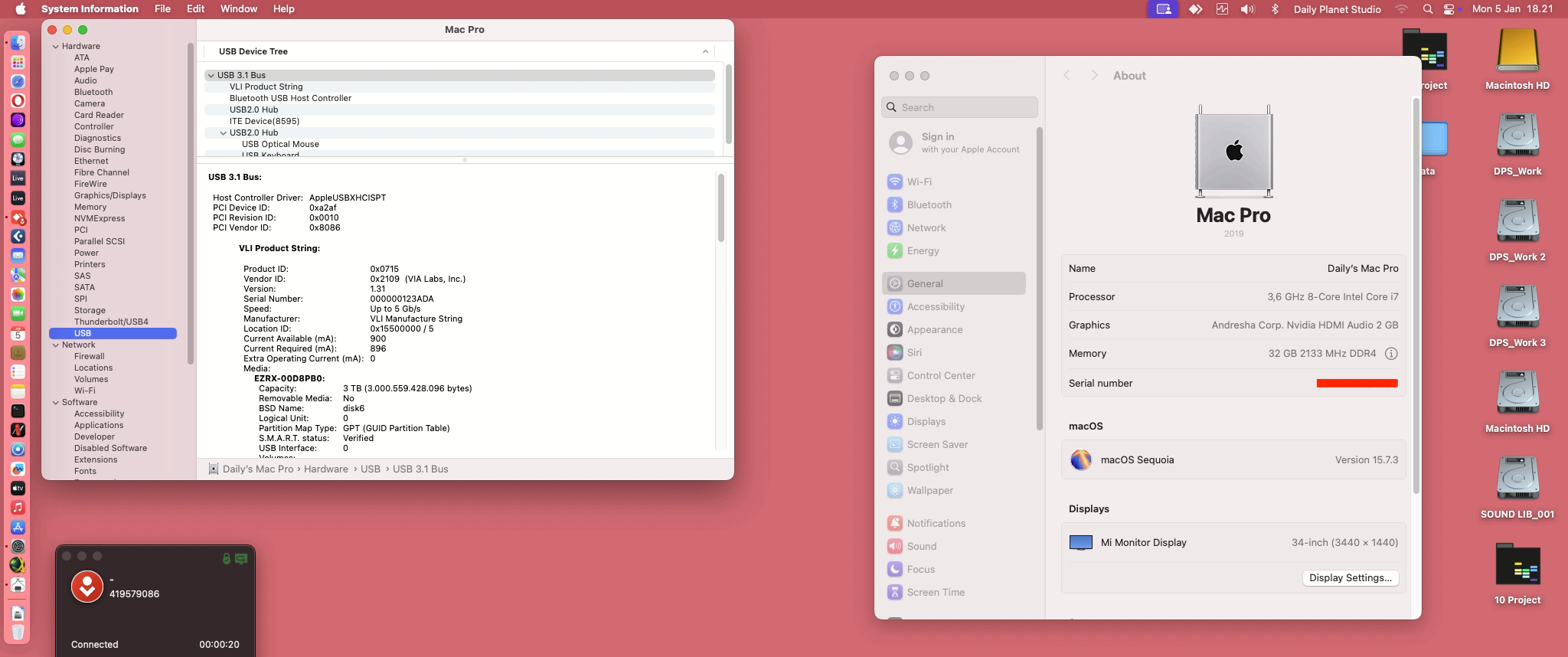The height and width of the screenshot is (657, 1568).
Task: Select the 10 Project file on desktop
Action: (1517, 573)
